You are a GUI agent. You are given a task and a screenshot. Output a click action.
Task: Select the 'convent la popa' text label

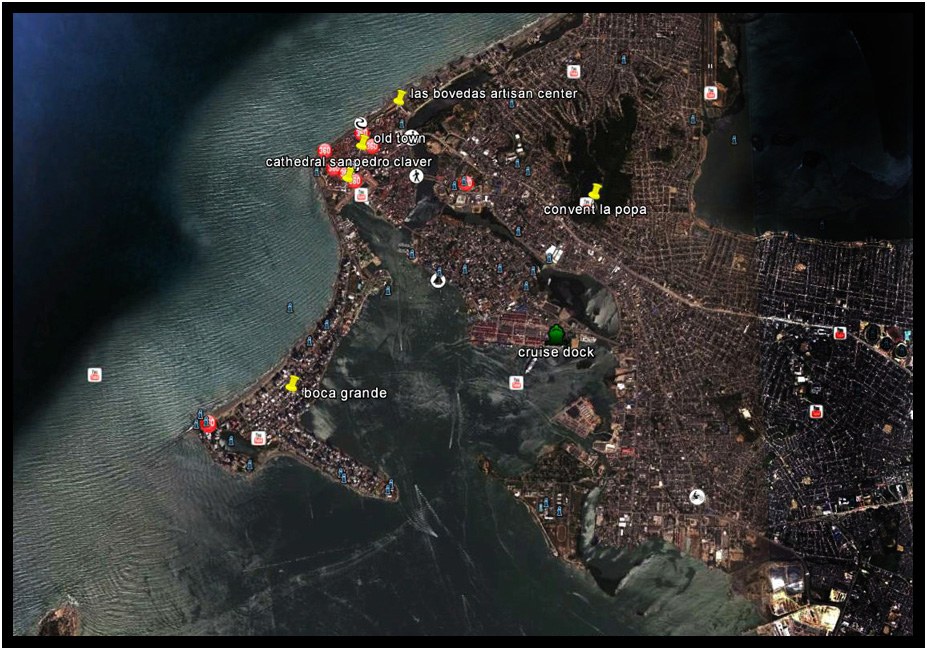595,210
